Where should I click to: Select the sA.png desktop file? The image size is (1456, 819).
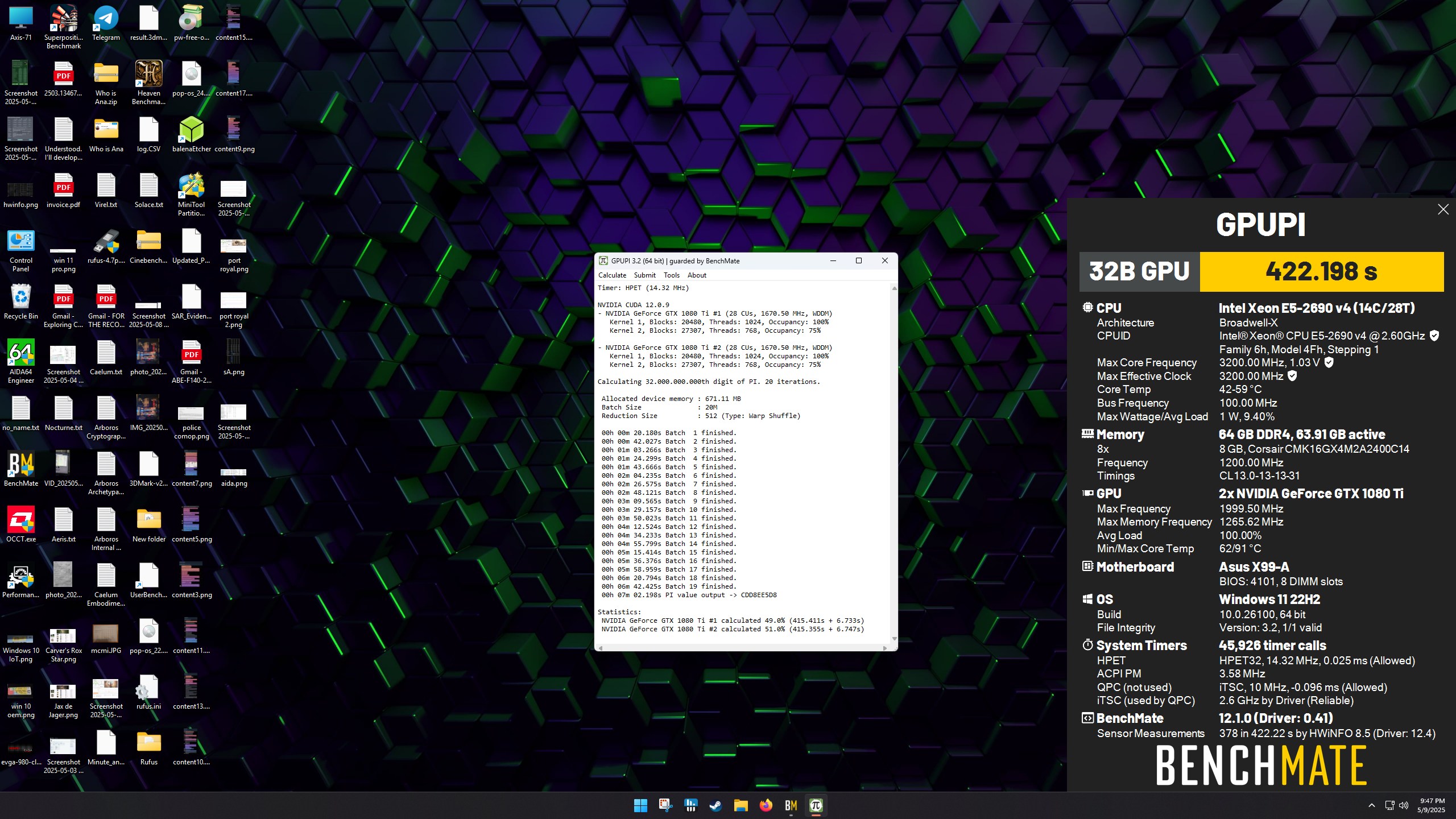pos(234,357)
